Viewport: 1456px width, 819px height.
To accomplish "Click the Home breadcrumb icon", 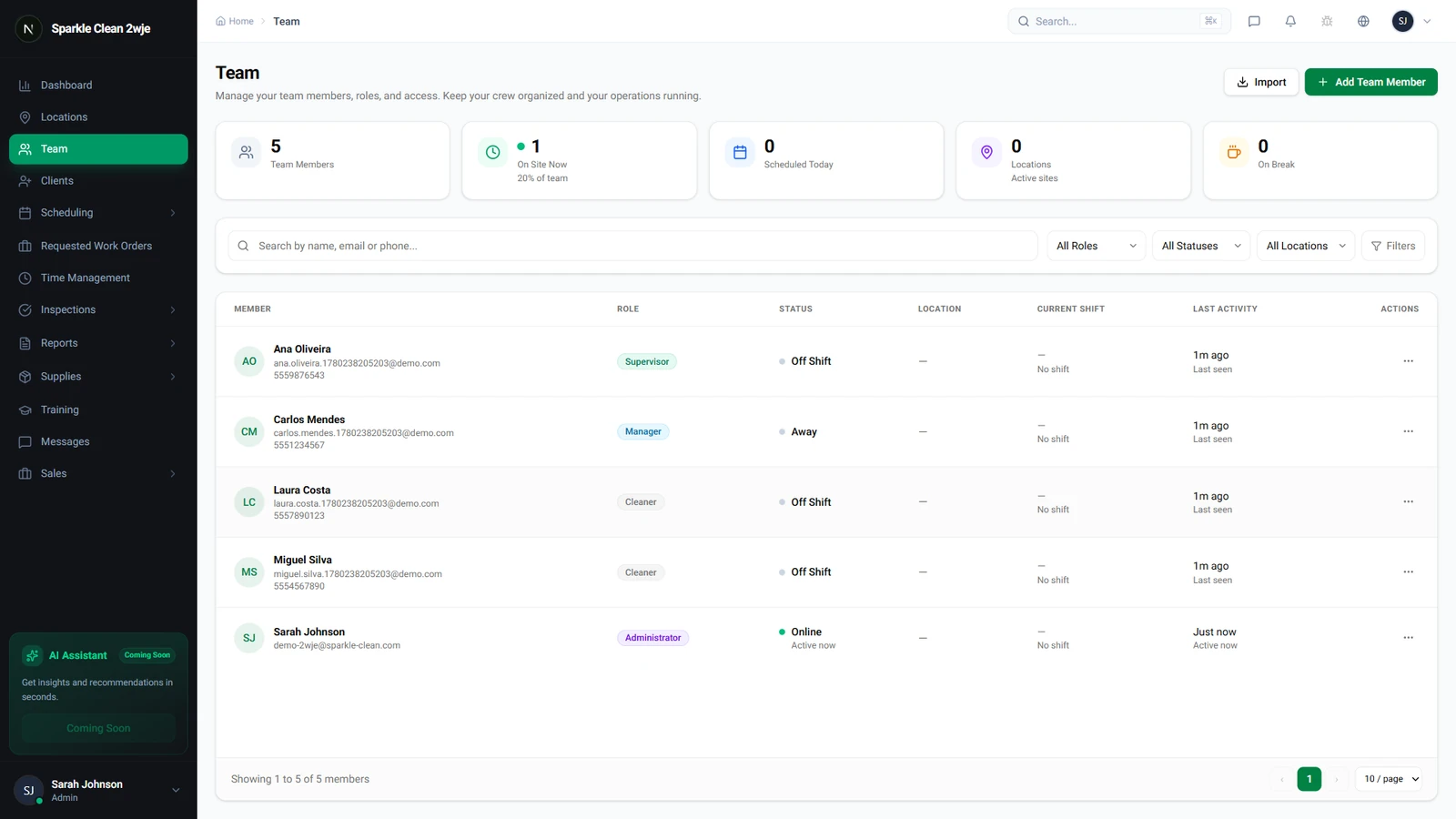I will (220, 21).
